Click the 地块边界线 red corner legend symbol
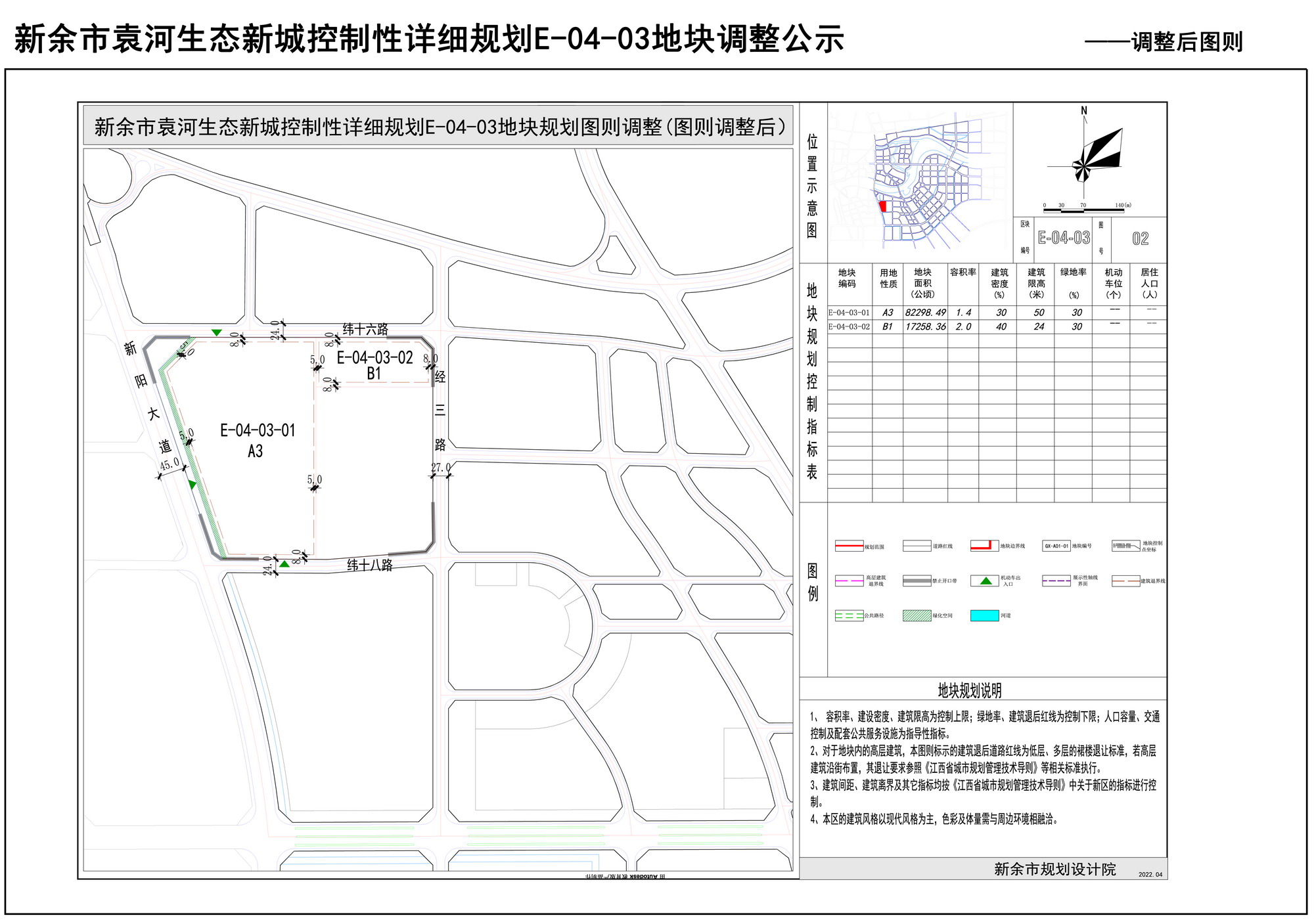Image resolution: width=1314 pixels, height=924 pixels. pos(984,546)
